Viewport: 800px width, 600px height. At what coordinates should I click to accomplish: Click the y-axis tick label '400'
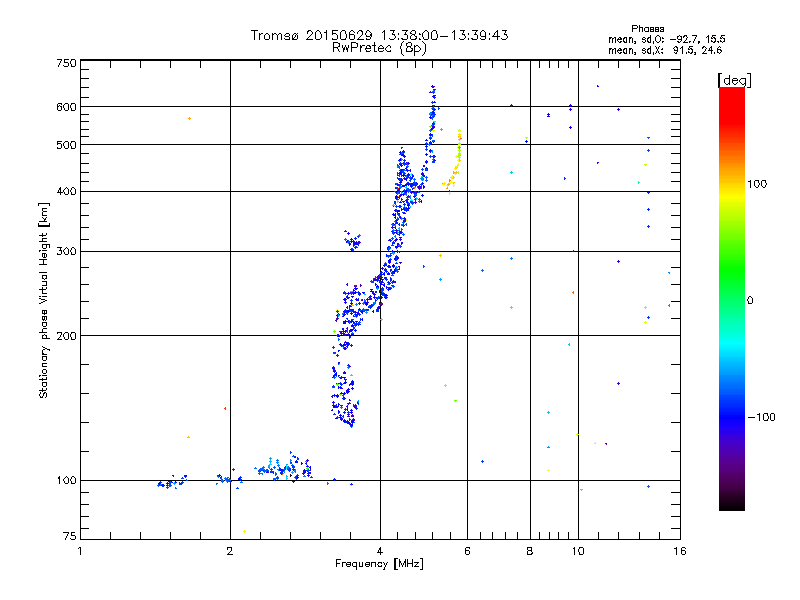coord(66,191)
